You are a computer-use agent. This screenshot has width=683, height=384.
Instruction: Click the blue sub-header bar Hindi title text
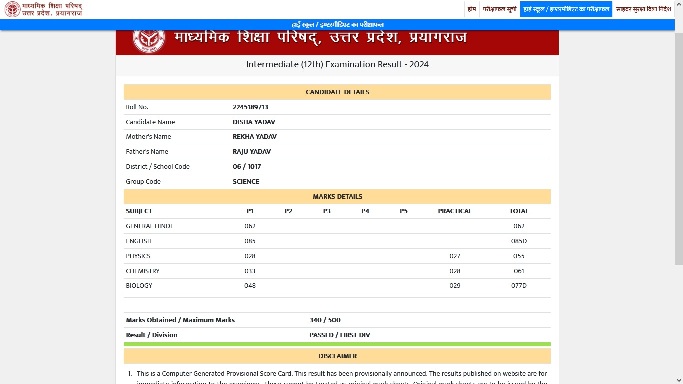pyautogui.click(x=338, y=25)
